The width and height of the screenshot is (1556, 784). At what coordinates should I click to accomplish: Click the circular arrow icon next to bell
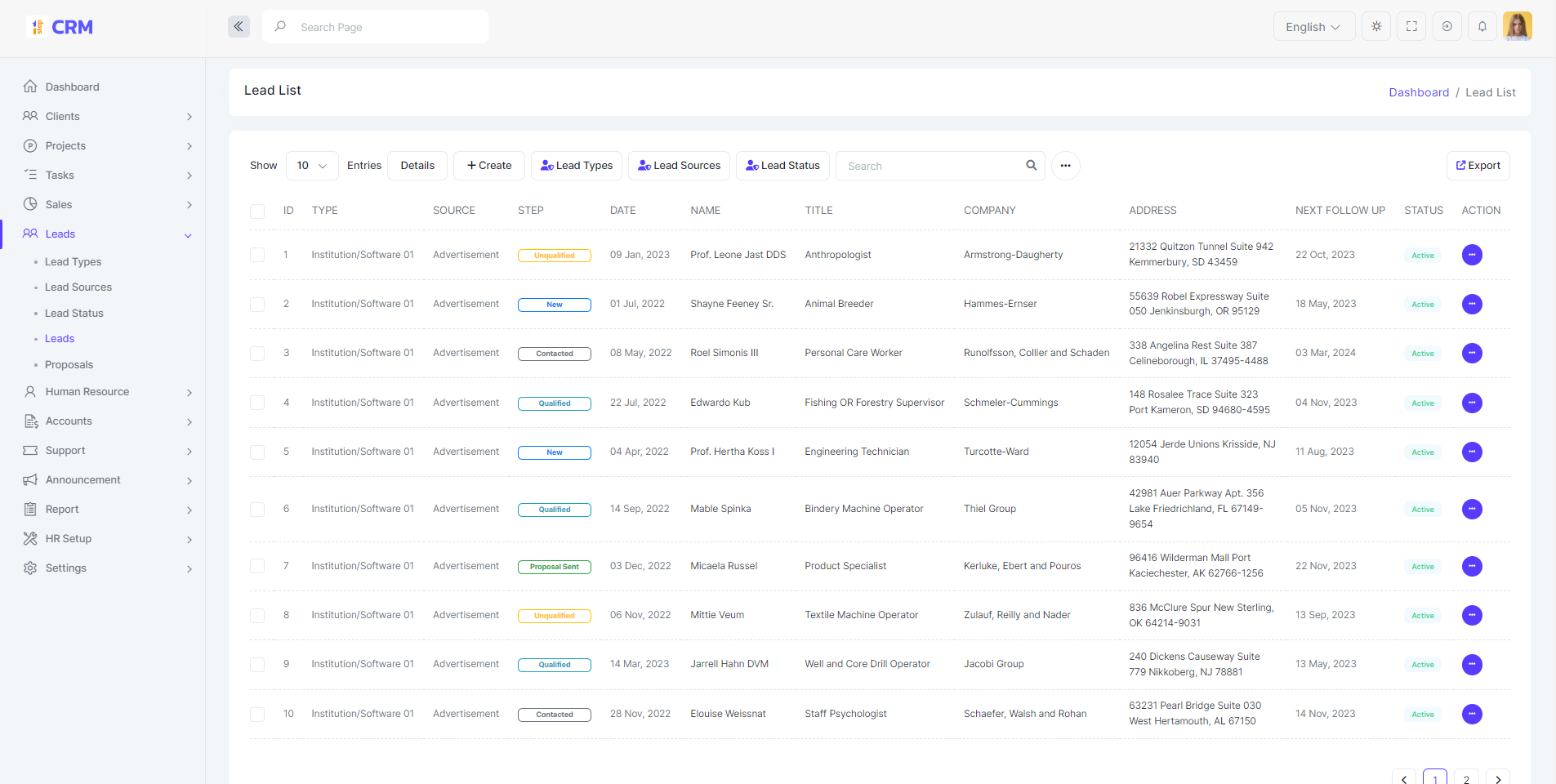tap(1447, 26)
